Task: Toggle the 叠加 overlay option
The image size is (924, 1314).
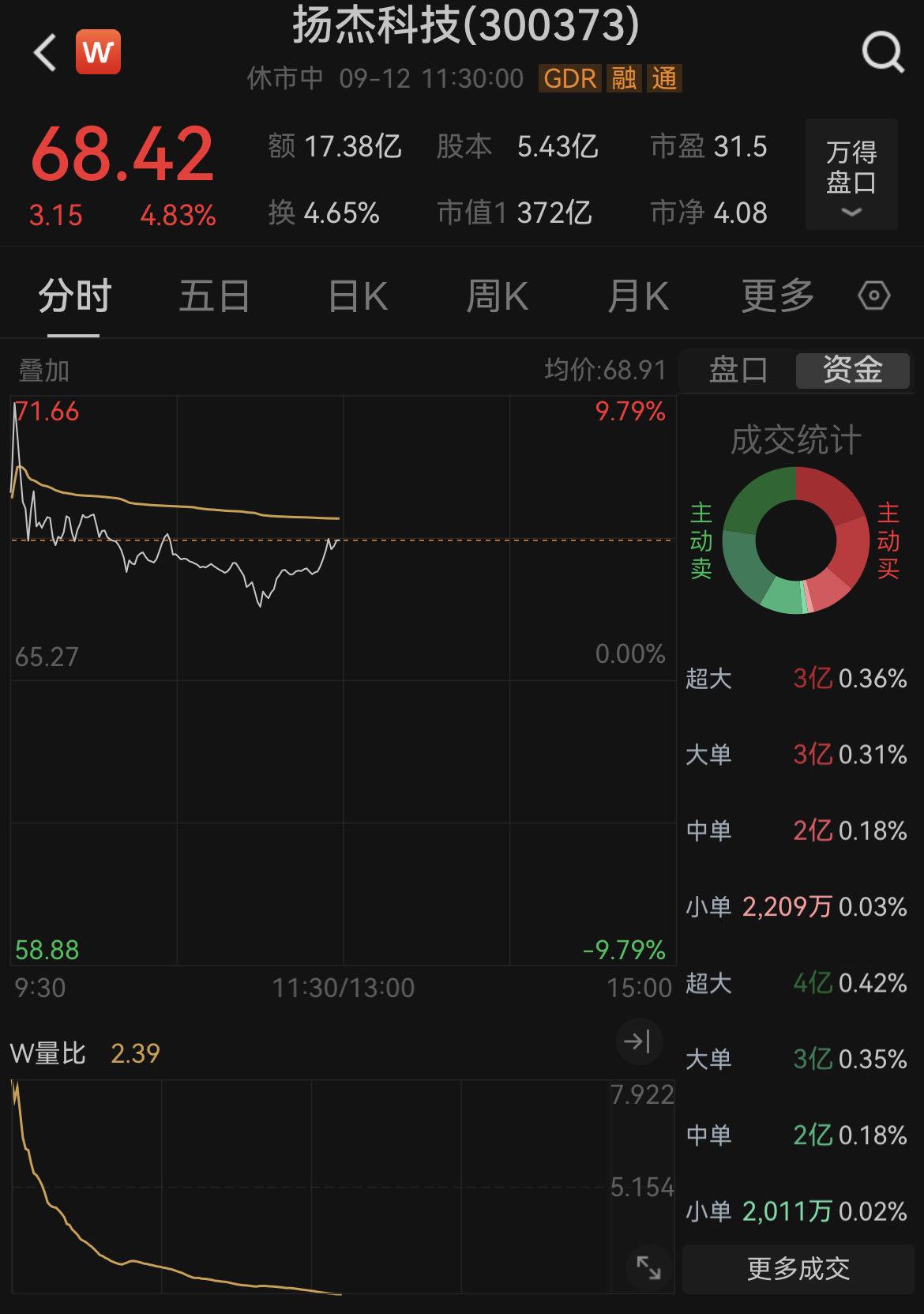Action: pos(44,371)
